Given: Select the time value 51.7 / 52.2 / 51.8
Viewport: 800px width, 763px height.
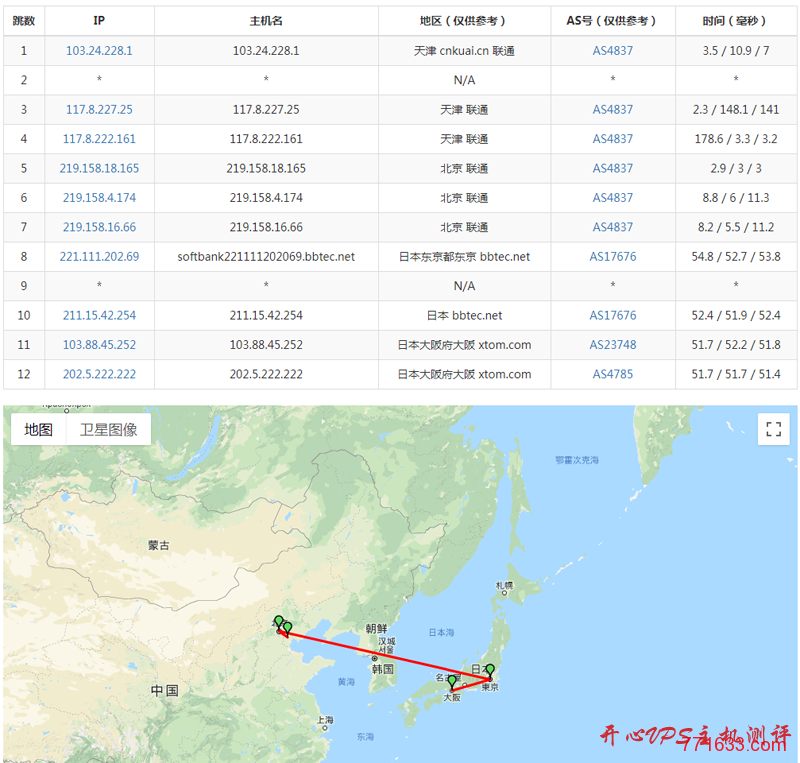Looking at the screenshot, I should (736, 344).
